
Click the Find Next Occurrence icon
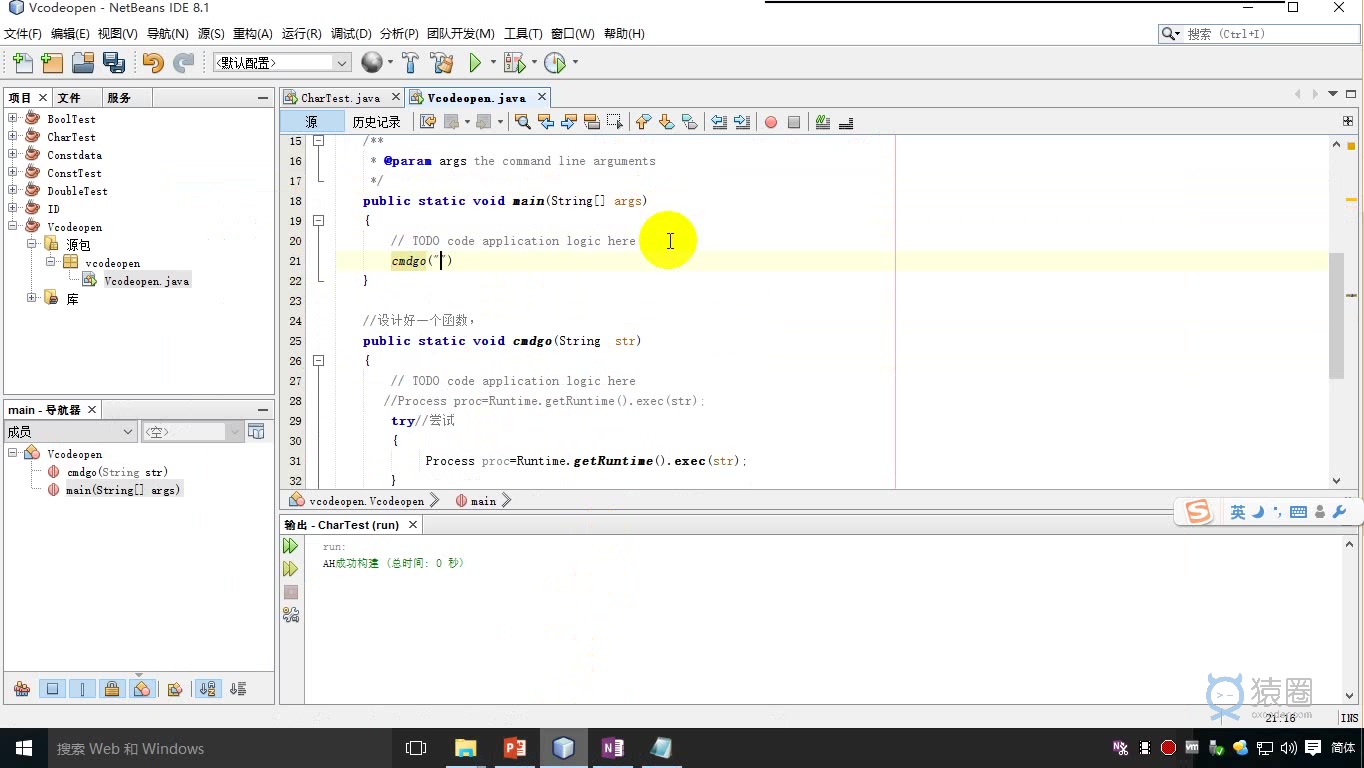pyautogui.click(x=568, y=122)
